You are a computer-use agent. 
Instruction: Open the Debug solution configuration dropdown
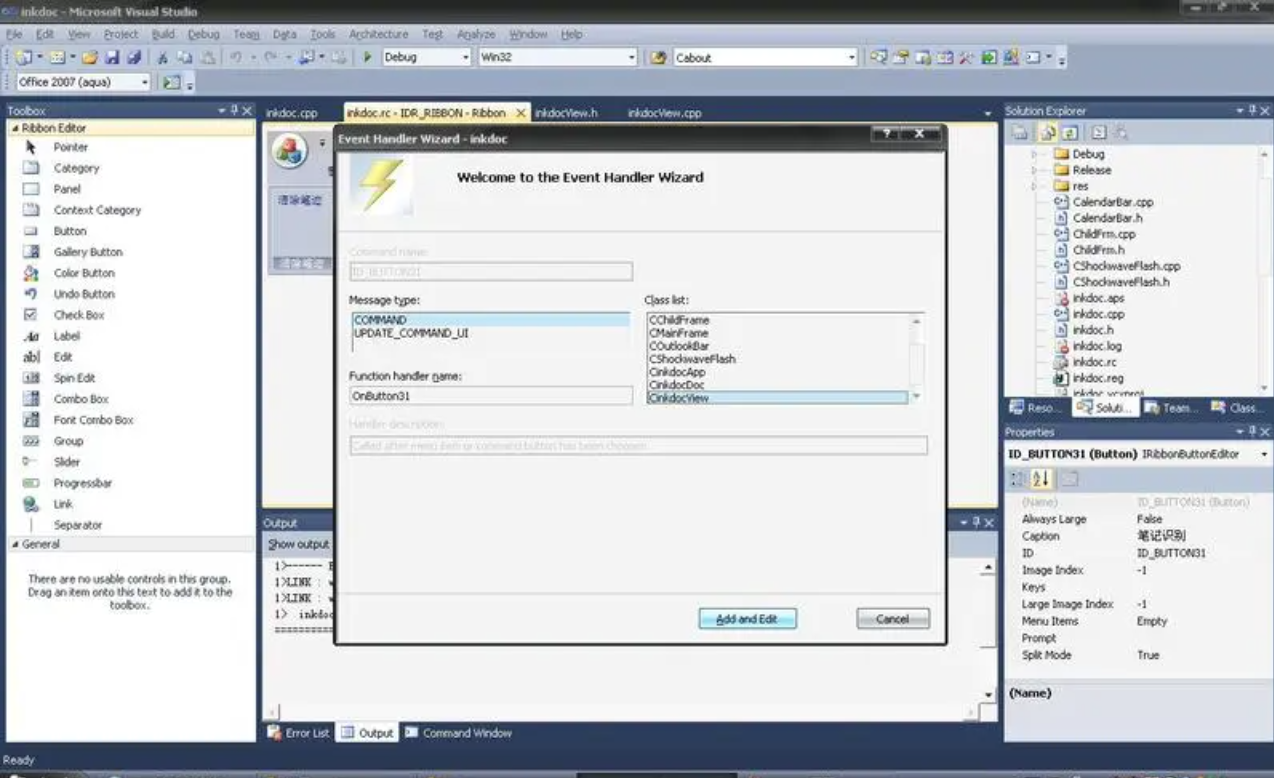click(x=466, y=58)
